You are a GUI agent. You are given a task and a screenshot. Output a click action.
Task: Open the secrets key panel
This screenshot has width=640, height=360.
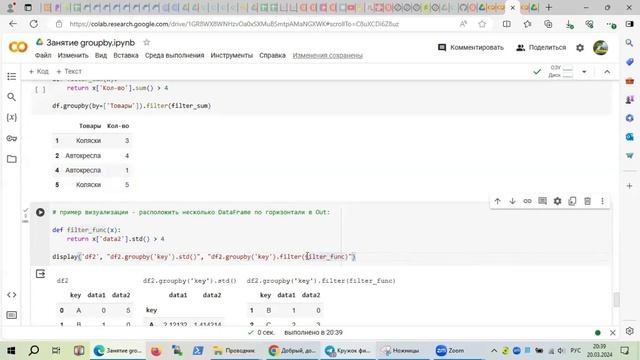tap(11, 138)
